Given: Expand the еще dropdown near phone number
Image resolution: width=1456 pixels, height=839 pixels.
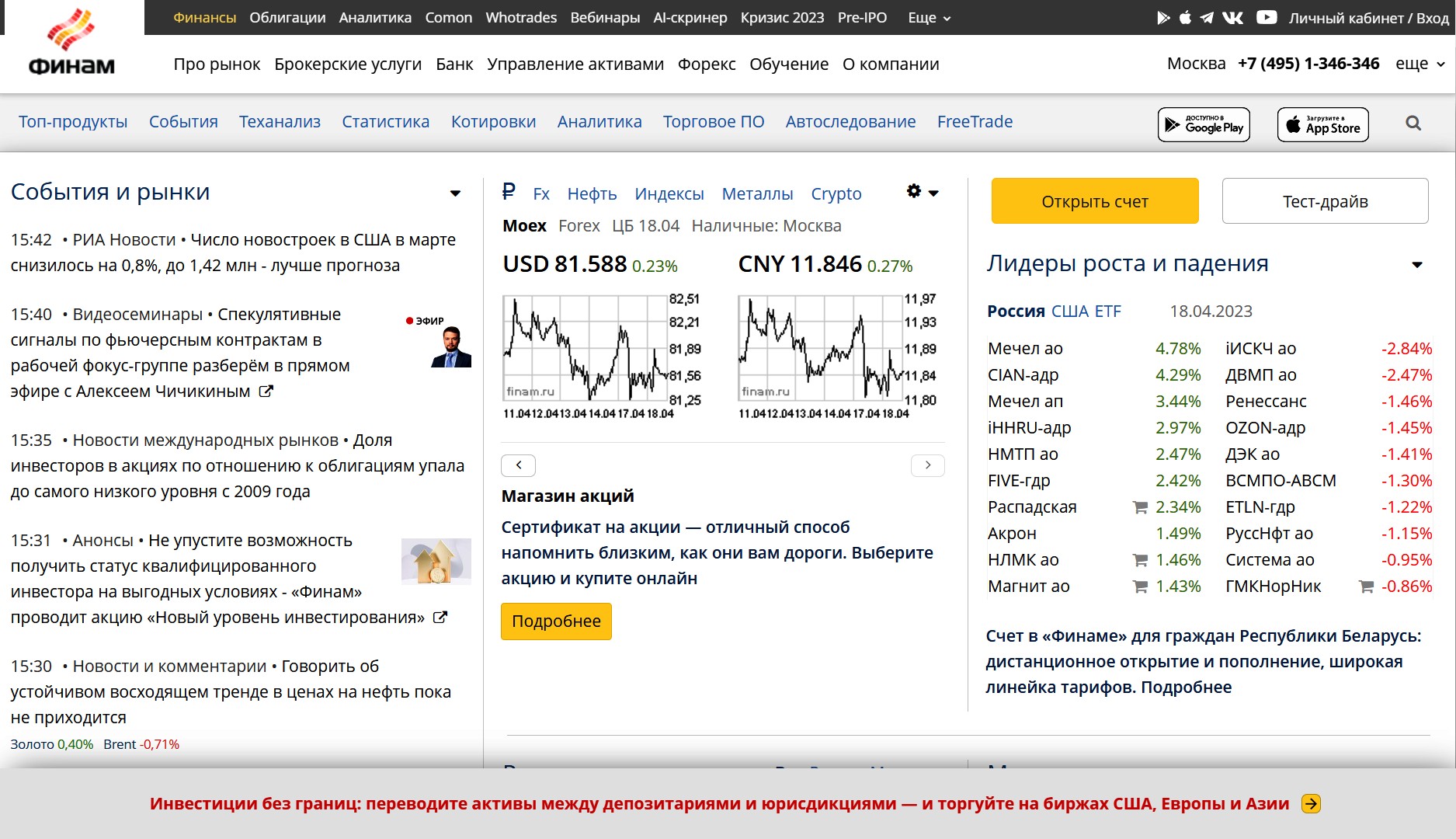Looking at the screenshot, I should pos(1420,64).
